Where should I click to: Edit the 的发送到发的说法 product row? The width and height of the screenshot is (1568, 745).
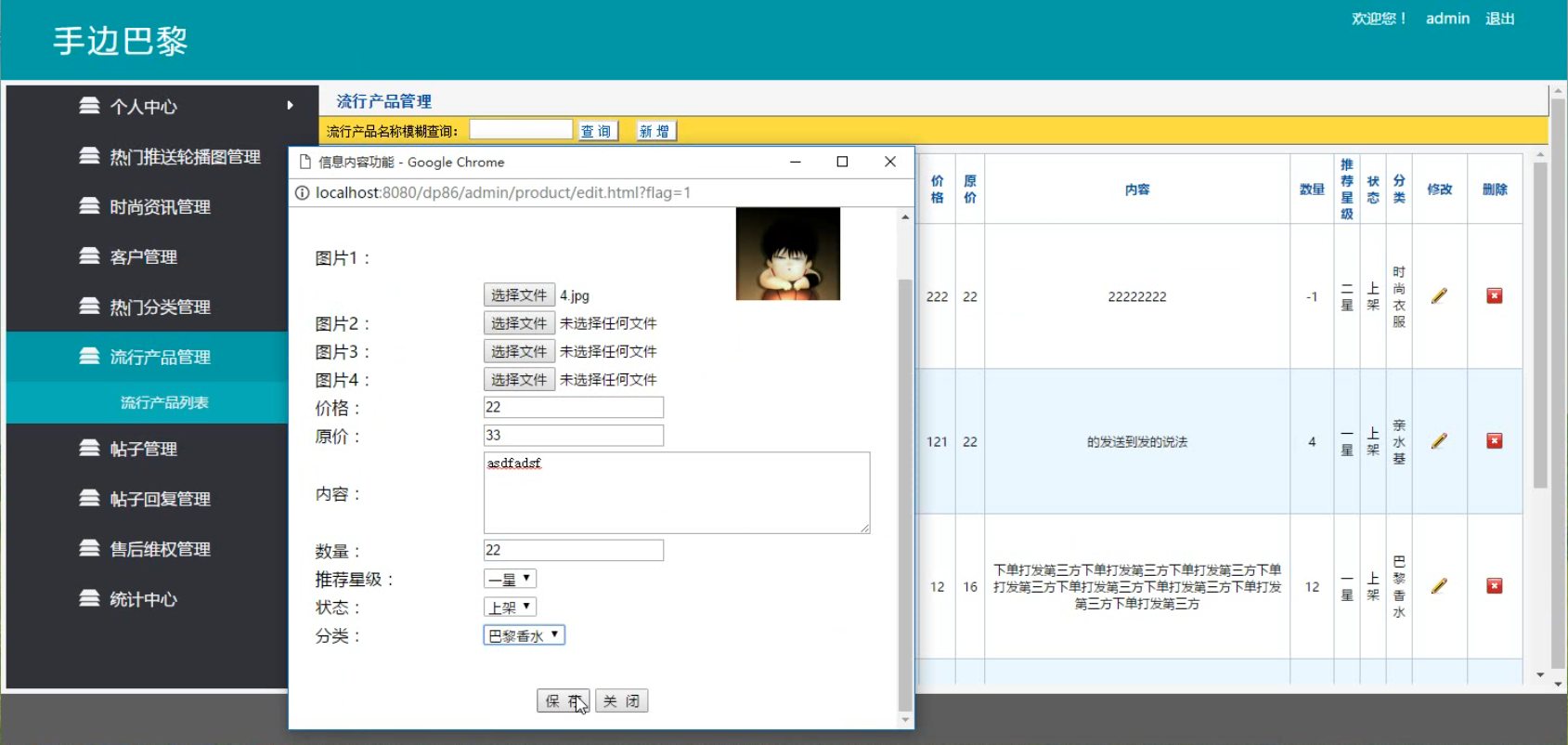pyautogui.click(x=1439, y=441)
